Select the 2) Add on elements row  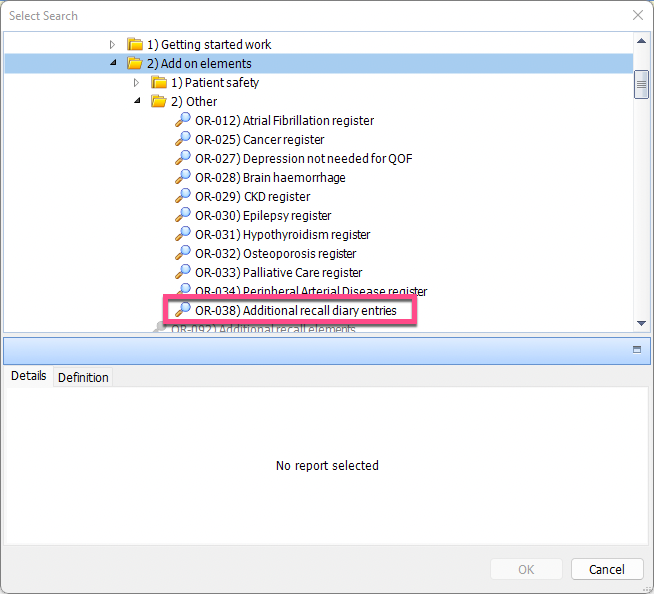(319, 63)
